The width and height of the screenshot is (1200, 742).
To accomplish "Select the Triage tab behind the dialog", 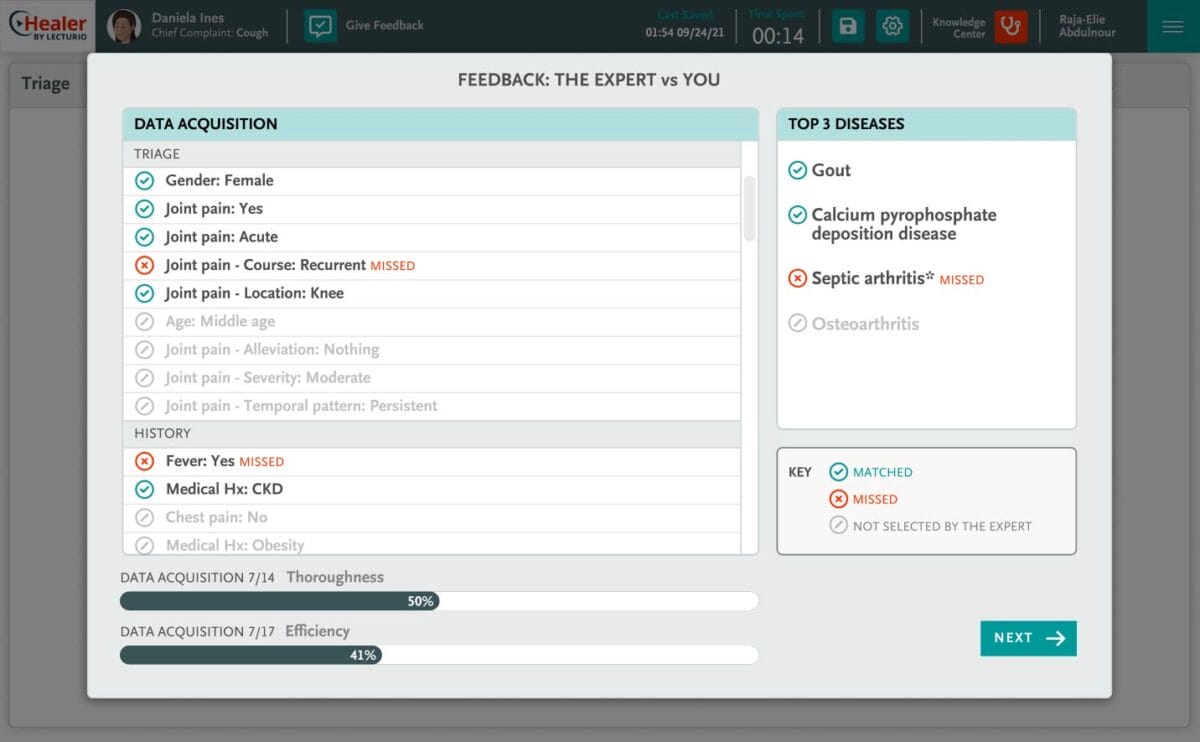I will click(x=46, y=84).
